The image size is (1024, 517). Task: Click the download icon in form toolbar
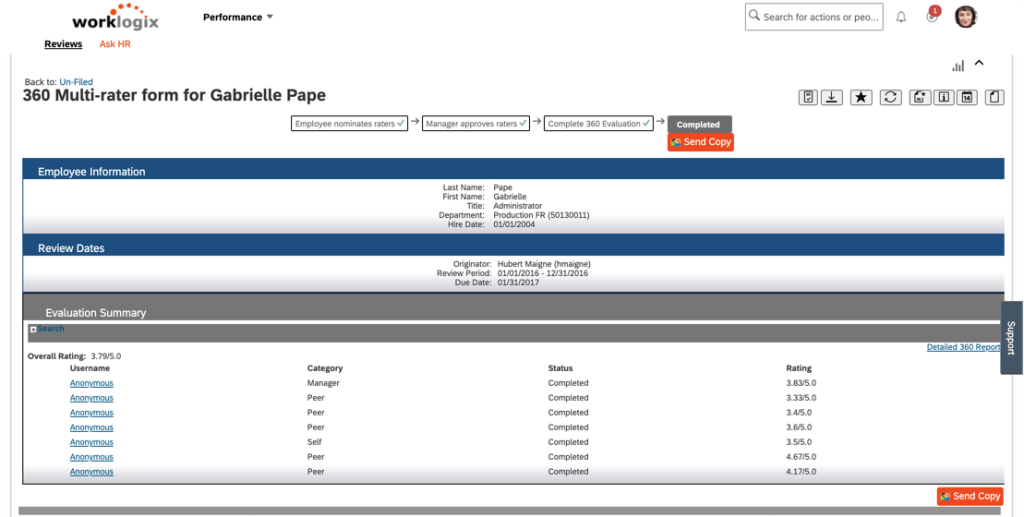832,97
